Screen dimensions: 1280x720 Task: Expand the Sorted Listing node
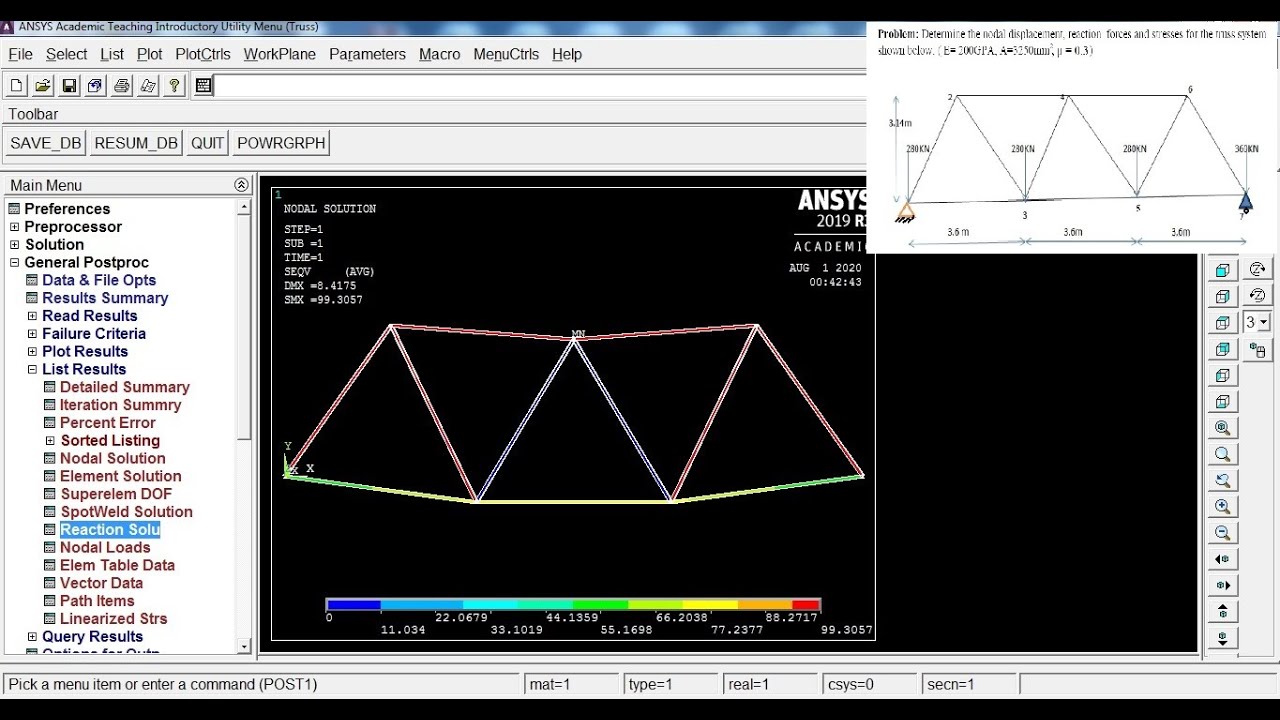click(x=50, y=441)
